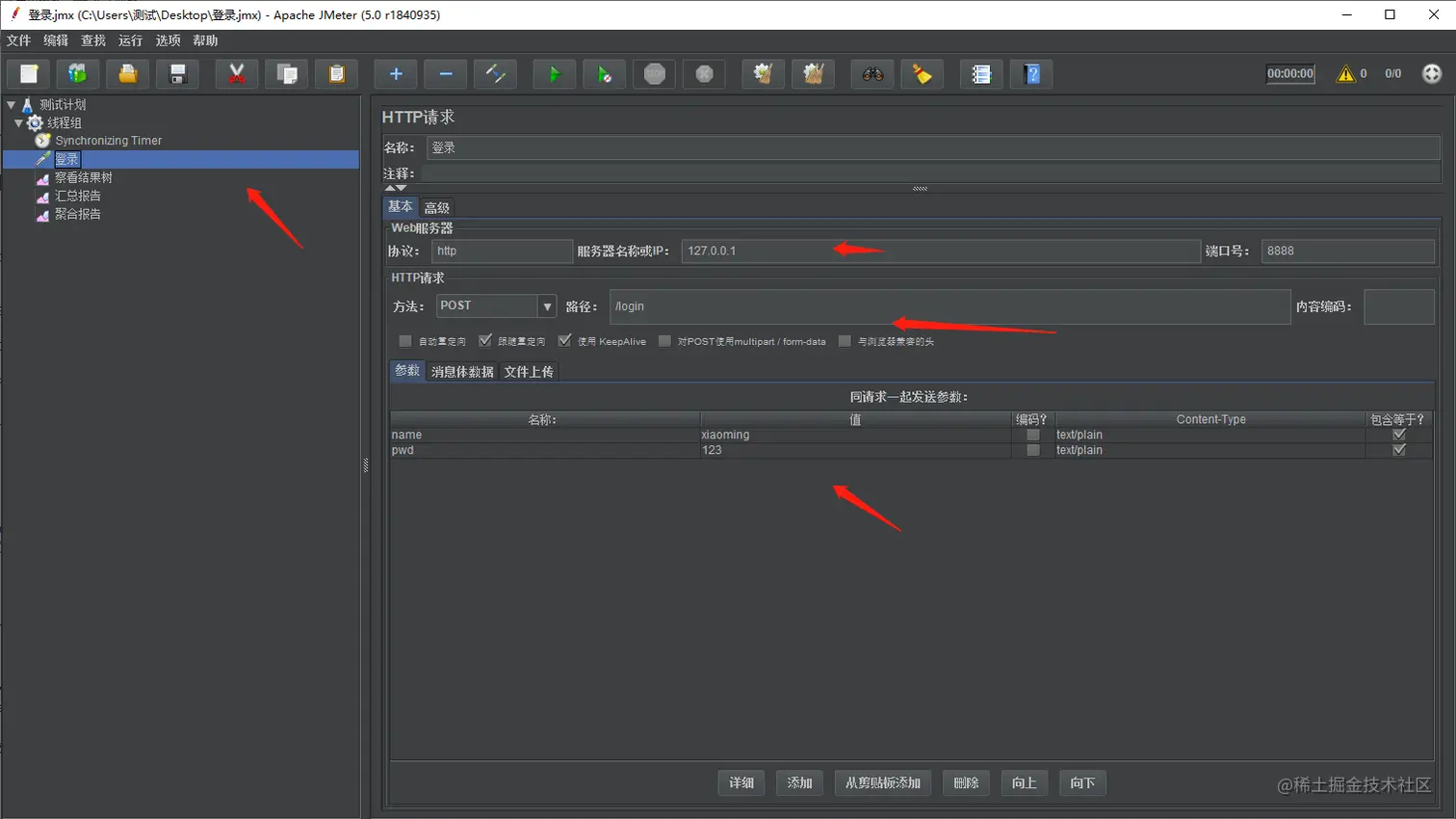Uncheck the 跟随重定向 checkbox
1456x819 pixels.
coord(485,341)
